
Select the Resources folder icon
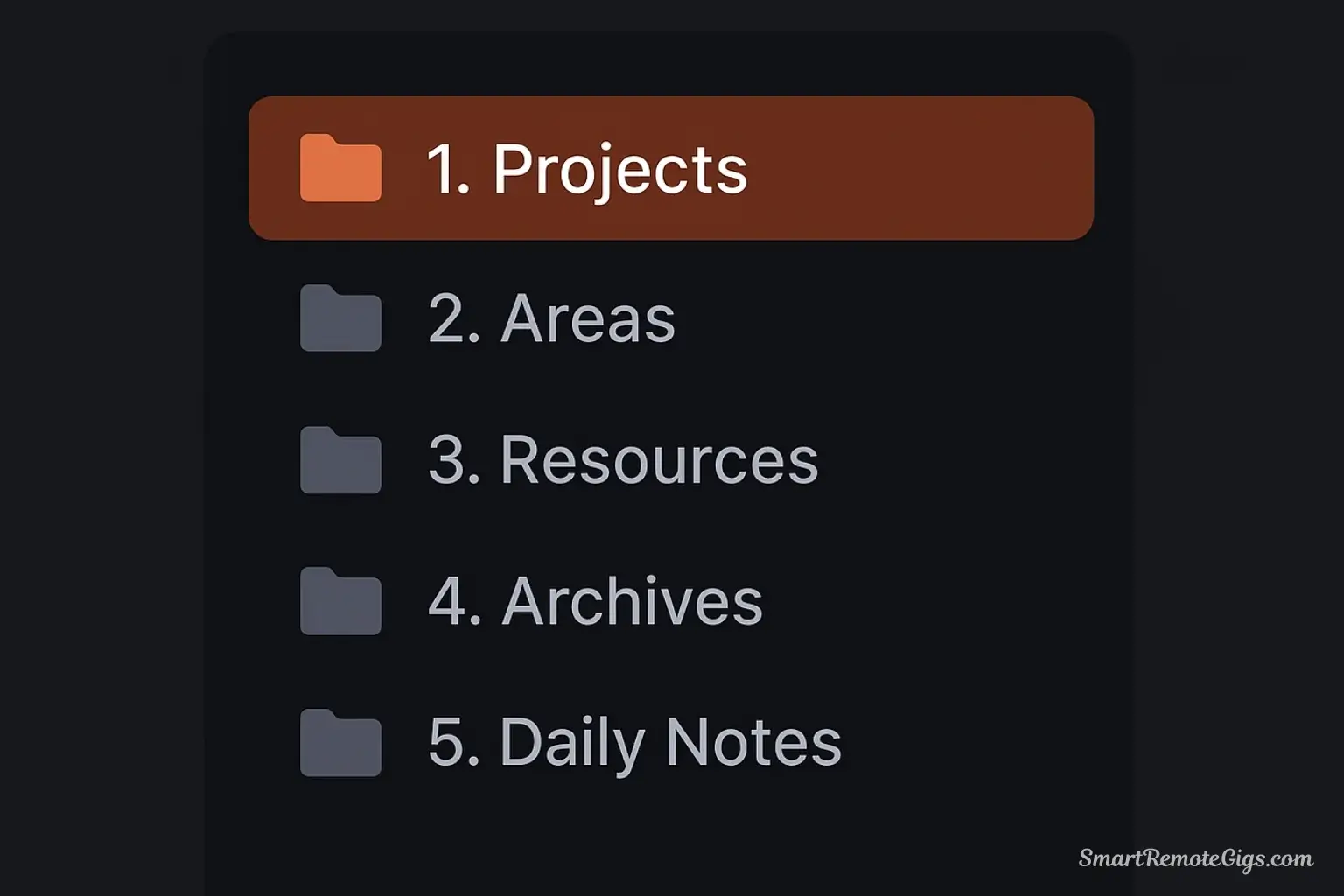point(340,460)
